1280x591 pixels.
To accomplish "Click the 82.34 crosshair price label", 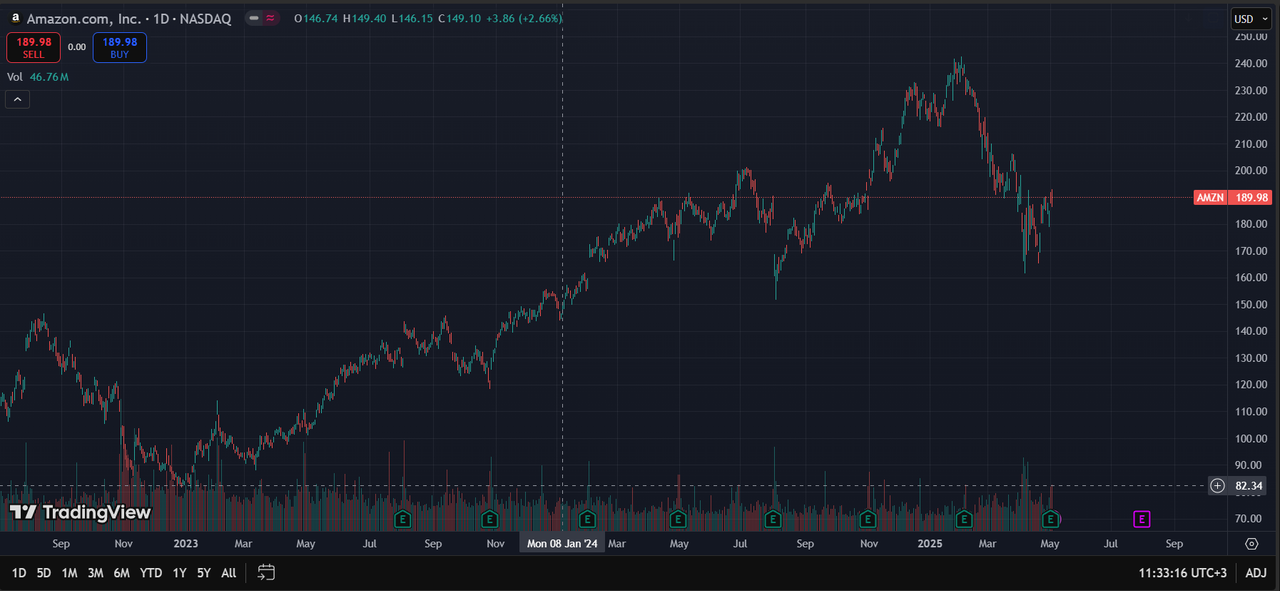I will (1249, 486).
